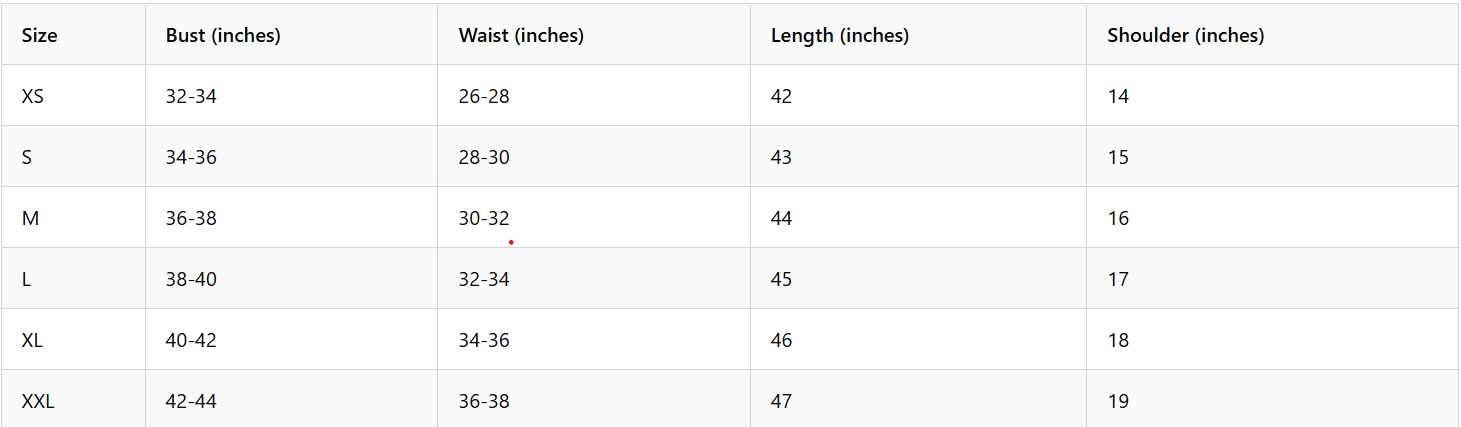Click bust value 40-42

[x=191, y=340]
